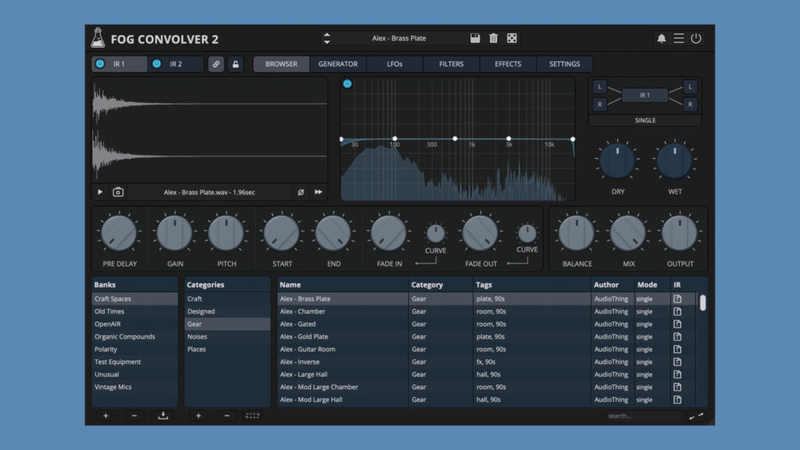Click the WET knob
The image size is (800, 450).
pos(674,161)
